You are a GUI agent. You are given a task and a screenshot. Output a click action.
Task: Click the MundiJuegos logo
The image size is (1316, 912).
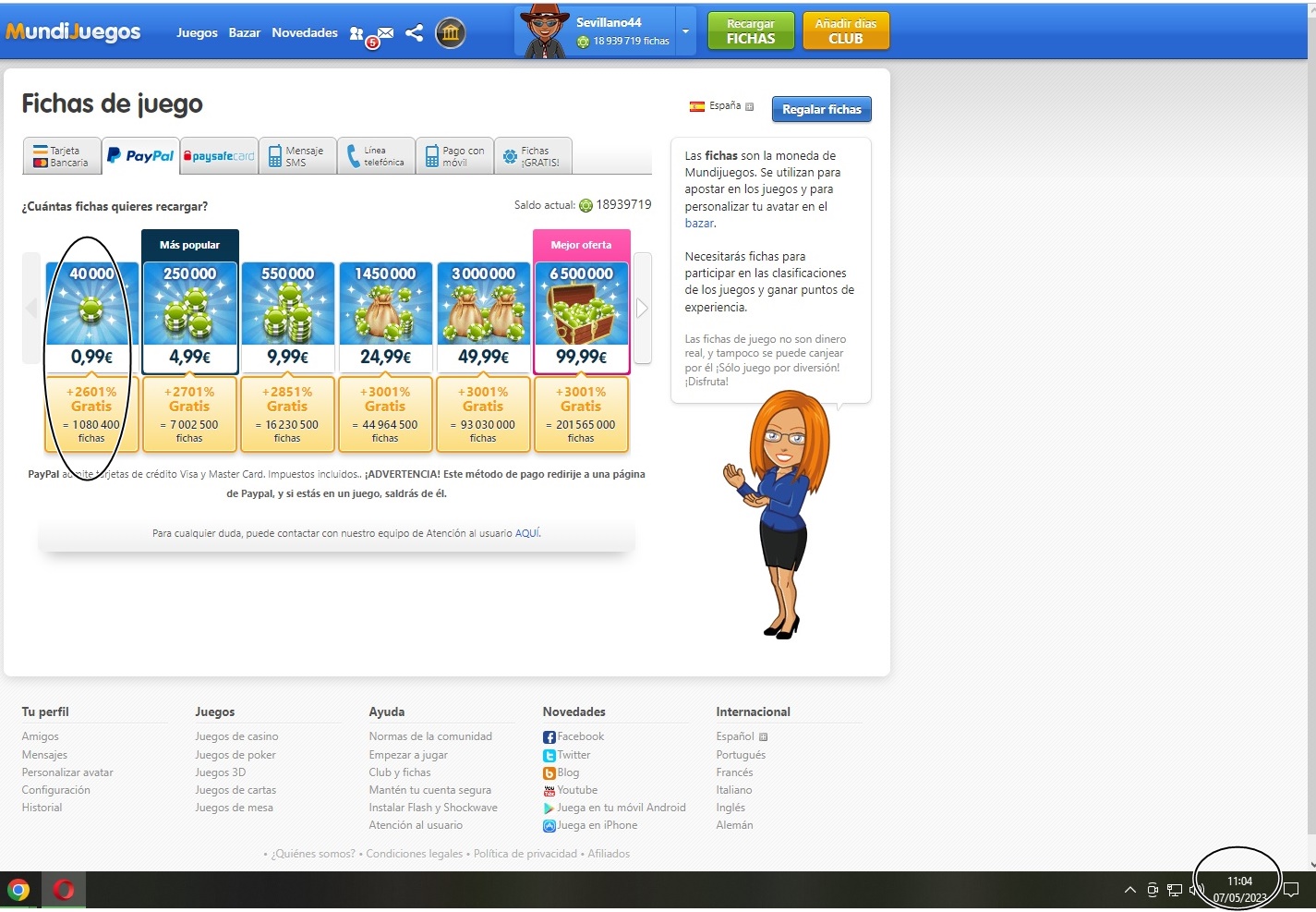pyautogui.click(x=73, y=32)
